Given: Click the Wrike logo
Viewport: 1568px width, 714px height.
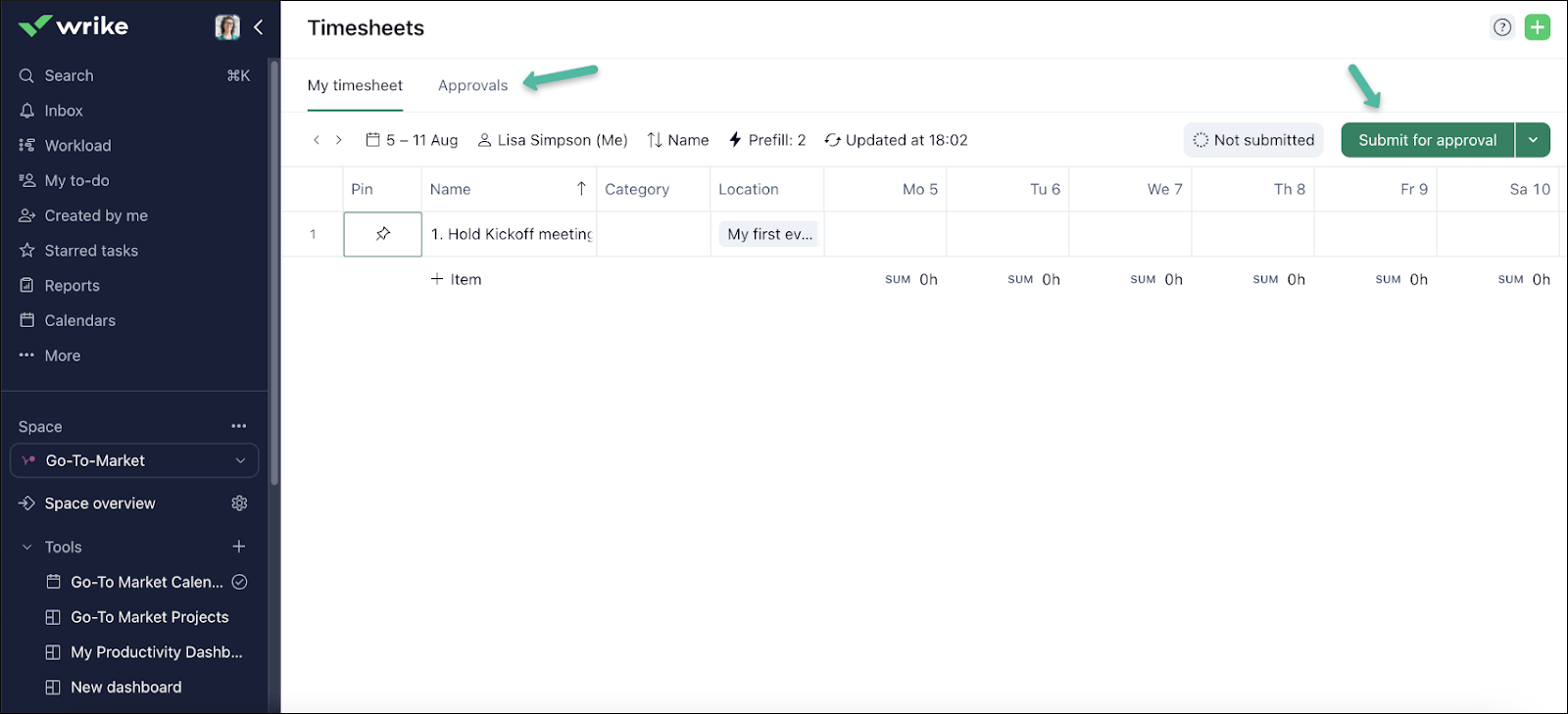Looking at the screenshot, I should tap(73, 25).
